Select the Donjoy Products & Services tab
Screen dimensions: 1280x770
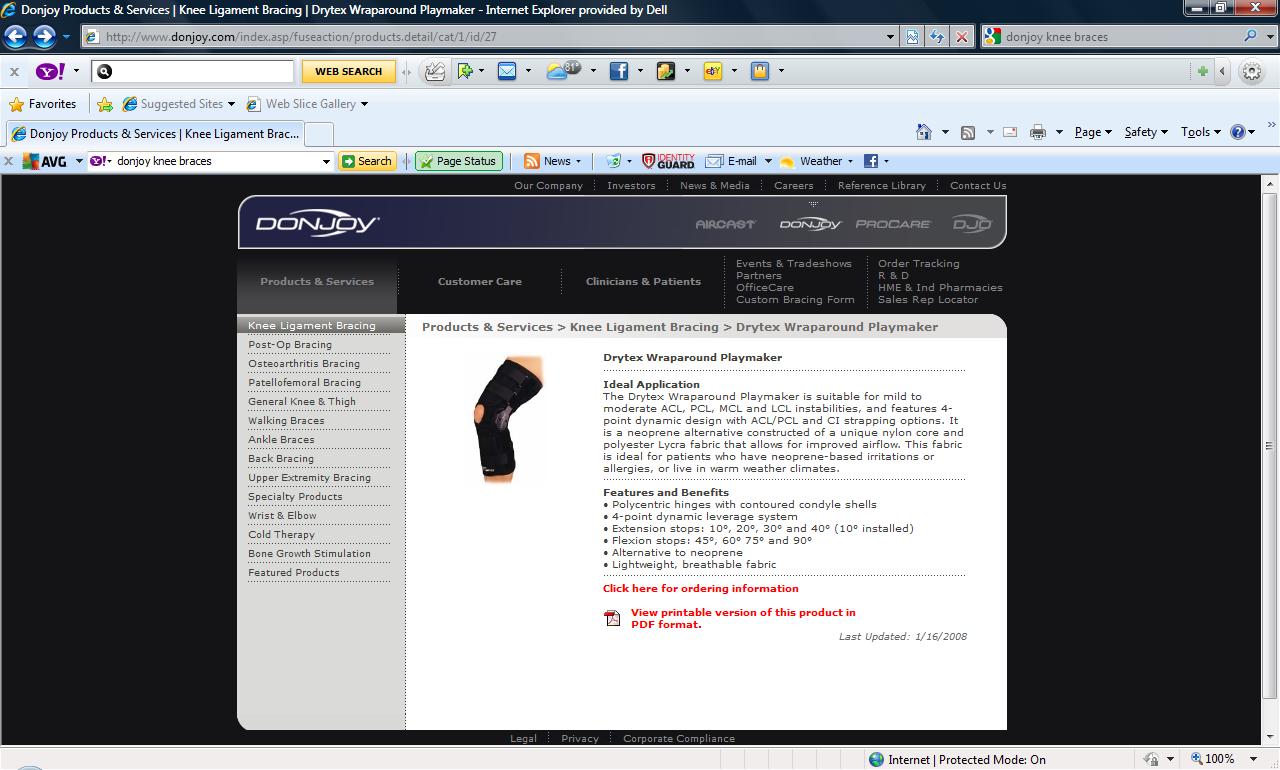tap(154, 134)
